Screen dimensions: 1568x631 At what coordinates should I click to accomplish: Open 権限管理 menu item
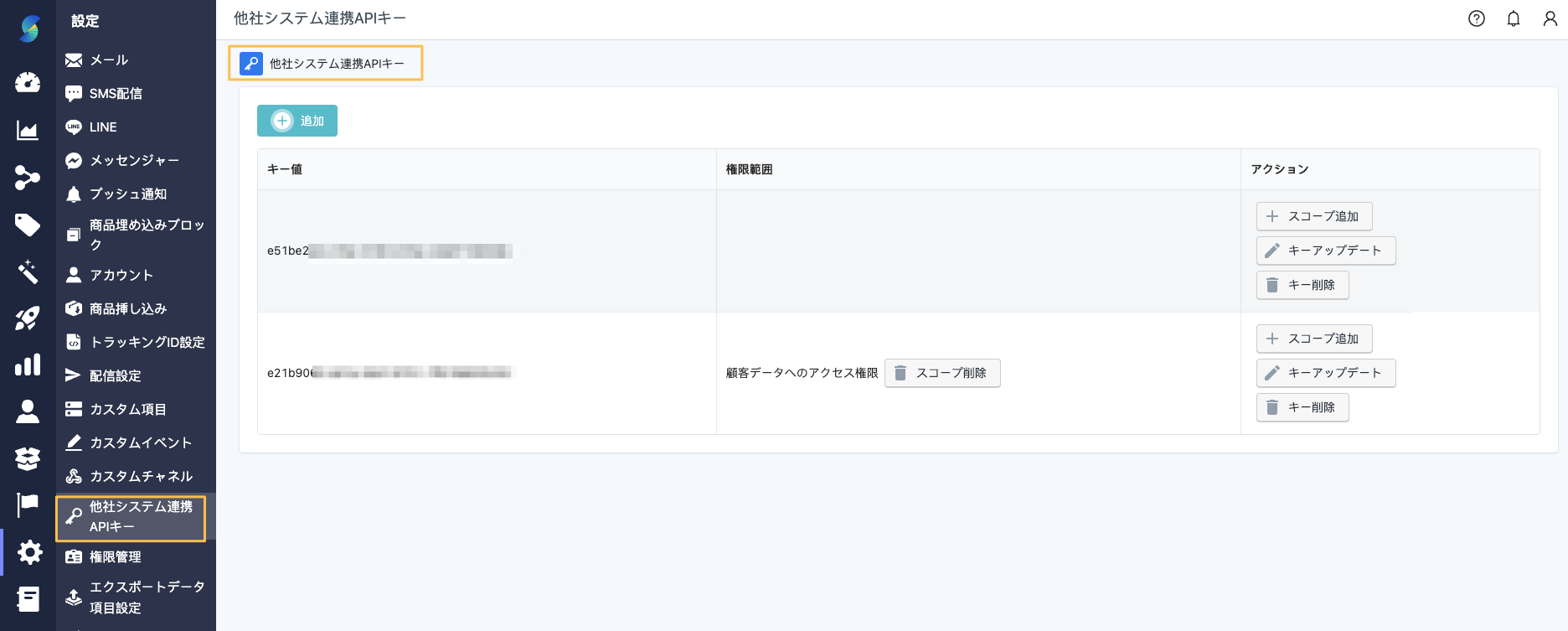coord(136,556)
